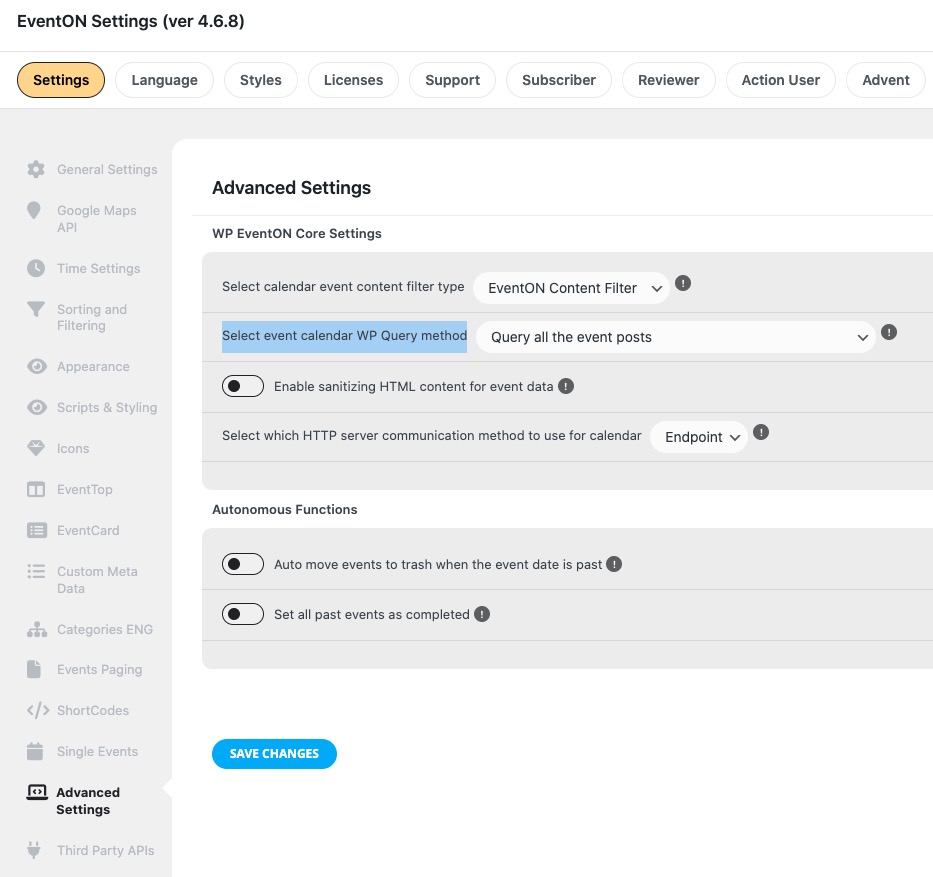Switch to the Language tab
The width and height of the screenshot is (933, 877).
[164, 80]
